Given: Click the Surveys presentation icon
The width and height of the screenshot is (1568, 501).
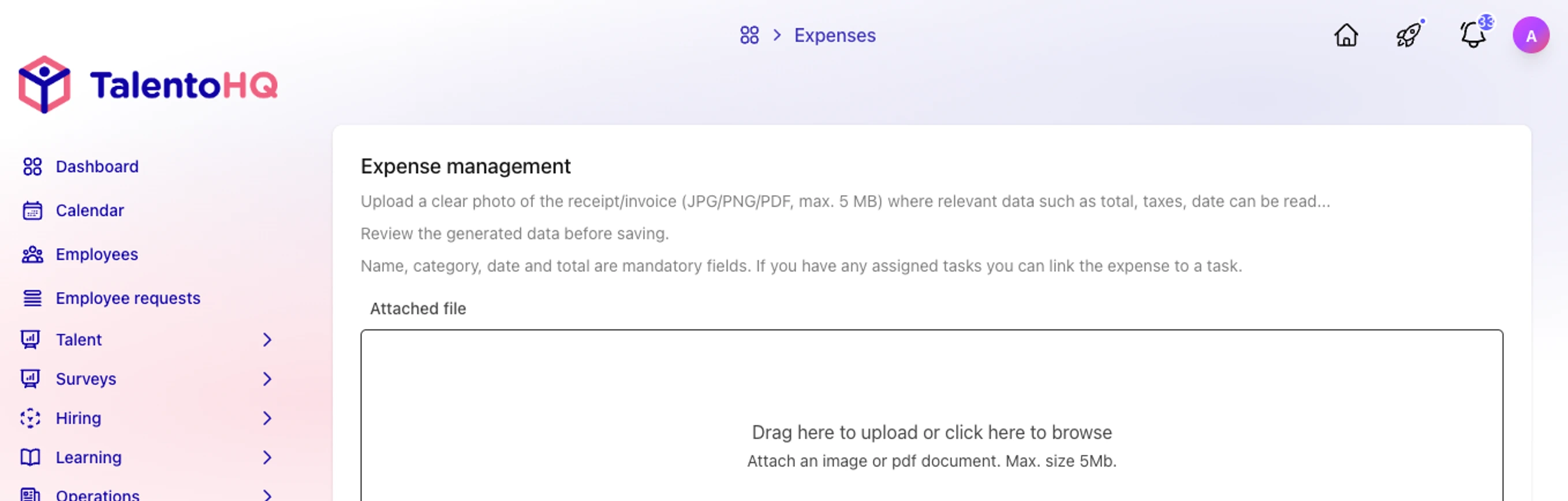Looking at the screenshot, I should pos(31,379).
